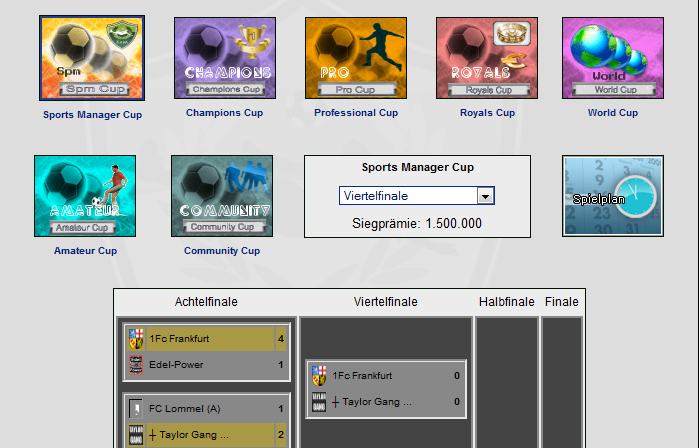Click Taylor Gang logo in Achtelfinale
This screenshot has width=699, height=448.
click(136, 435)
